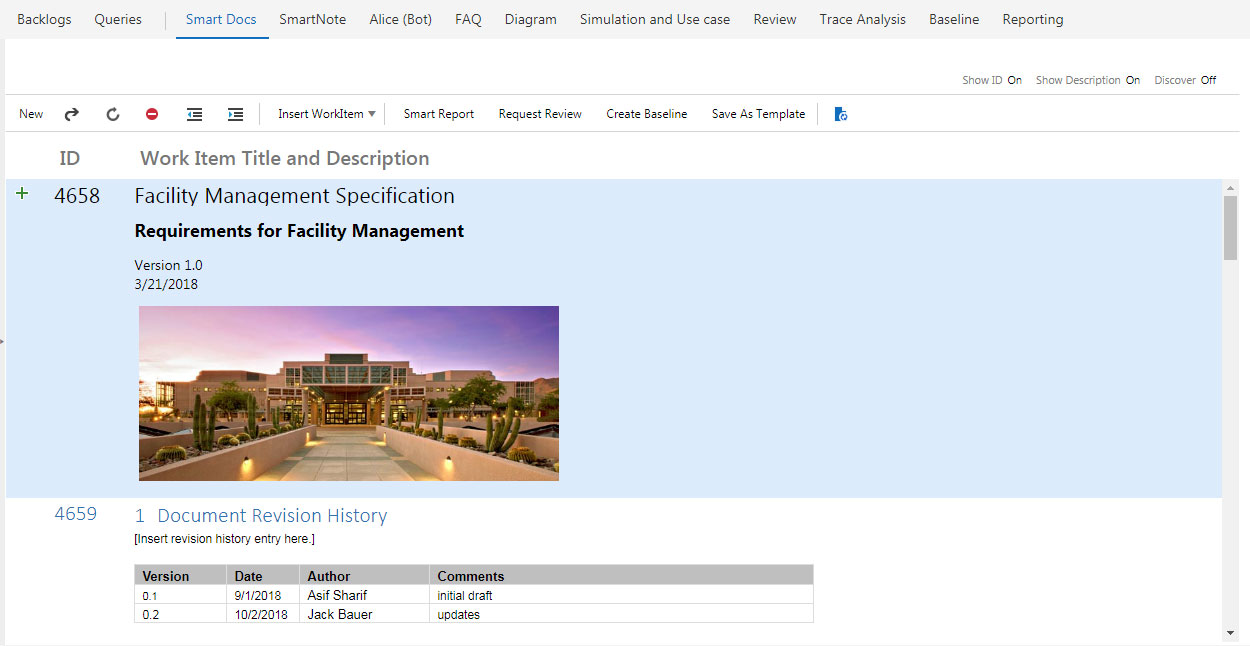Select the Smart Docs tab

coord(221,19)
